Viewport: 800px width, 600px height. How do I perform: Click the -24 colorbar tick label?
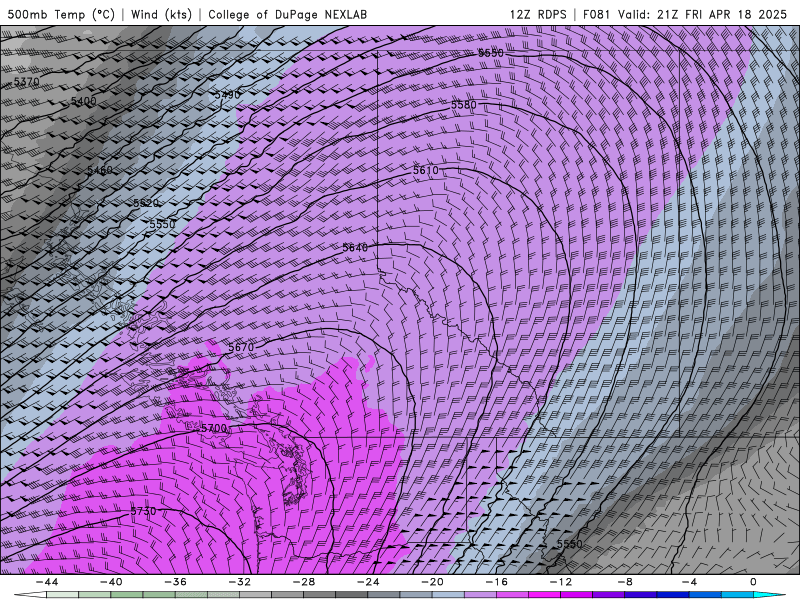368,582
